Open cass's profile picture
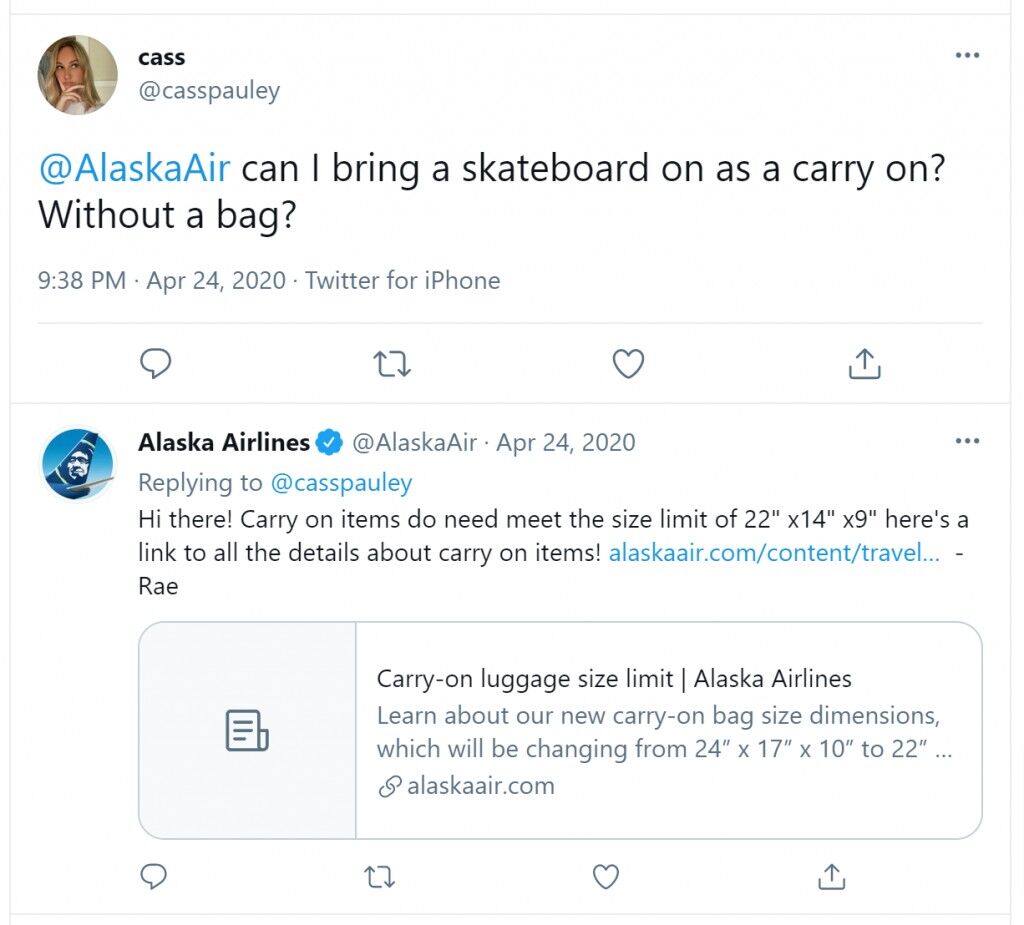Image resolution: width=1024 pixels, height=925 pixels. [x=78, y=75]
